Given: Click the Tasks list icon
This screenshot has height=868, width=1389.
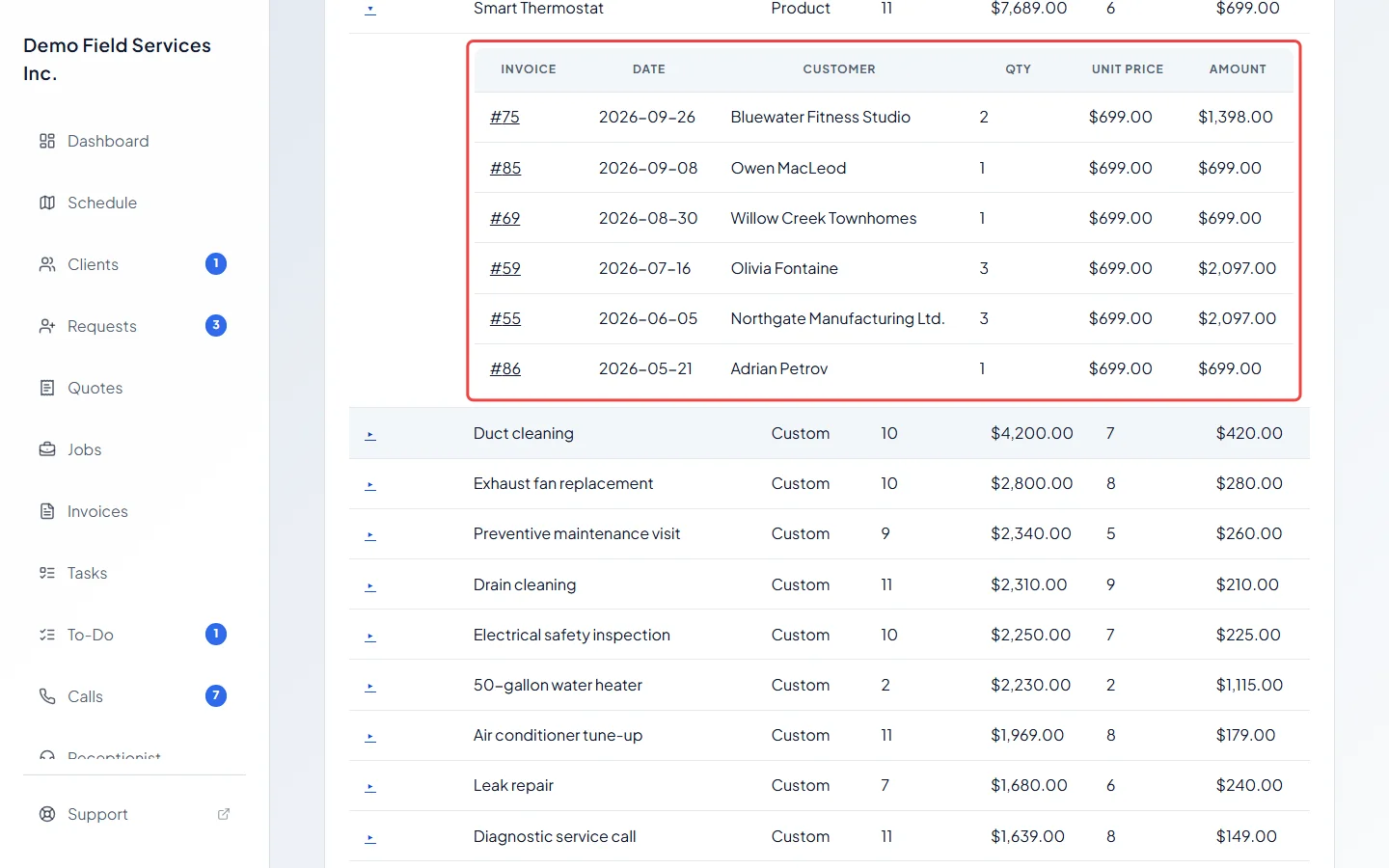Looking at the screenshot, I should [x=47, y=573].
